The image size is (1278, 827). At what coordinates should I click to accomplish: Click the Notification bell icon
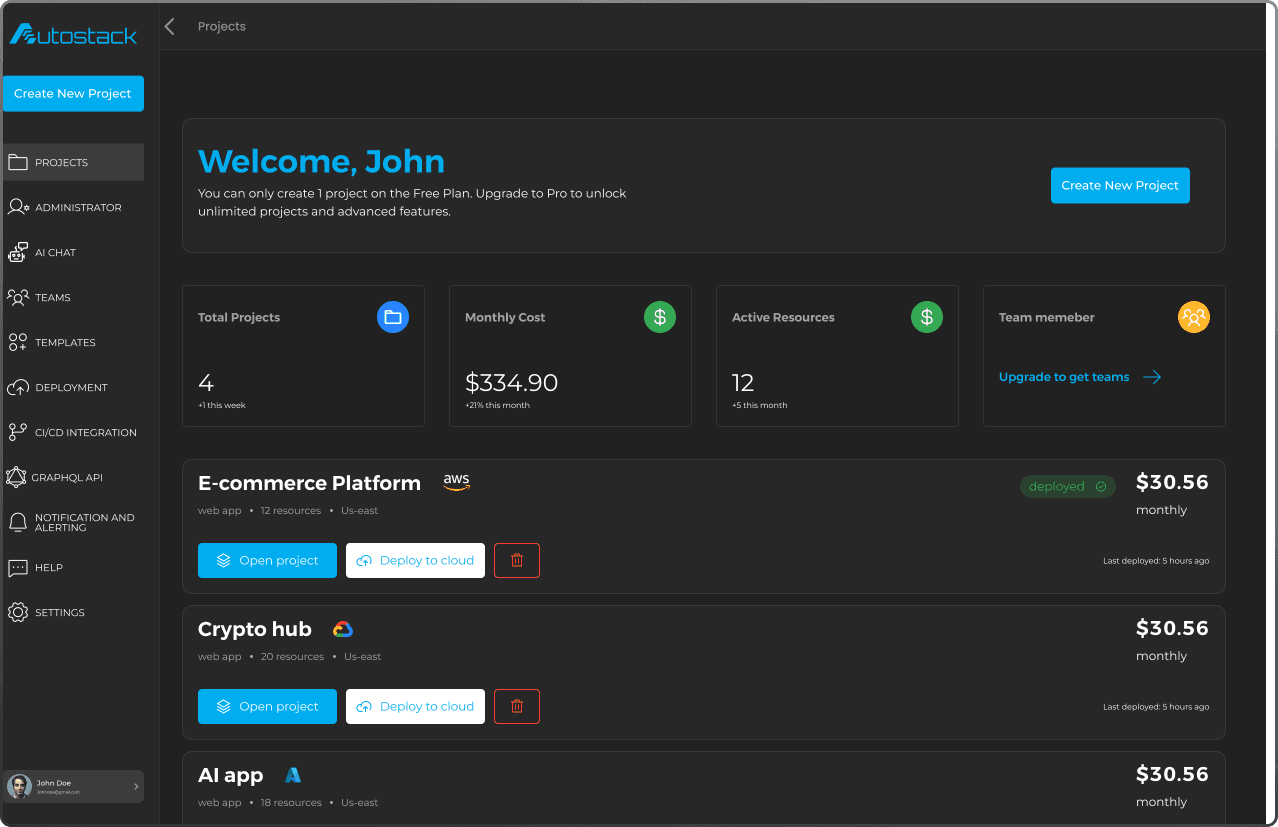click(x=17, y=522)
